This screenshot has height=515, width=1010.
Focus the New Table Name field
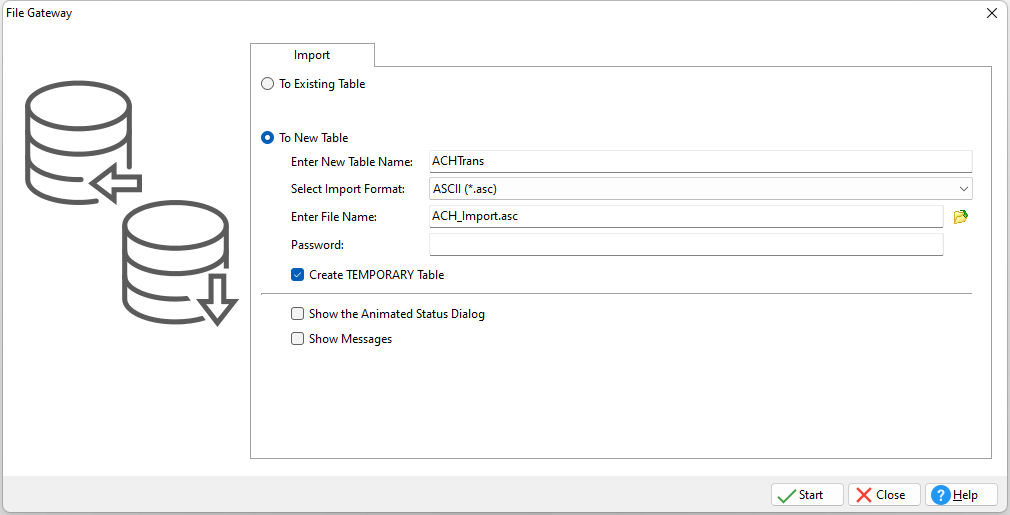tap(701, 161)
